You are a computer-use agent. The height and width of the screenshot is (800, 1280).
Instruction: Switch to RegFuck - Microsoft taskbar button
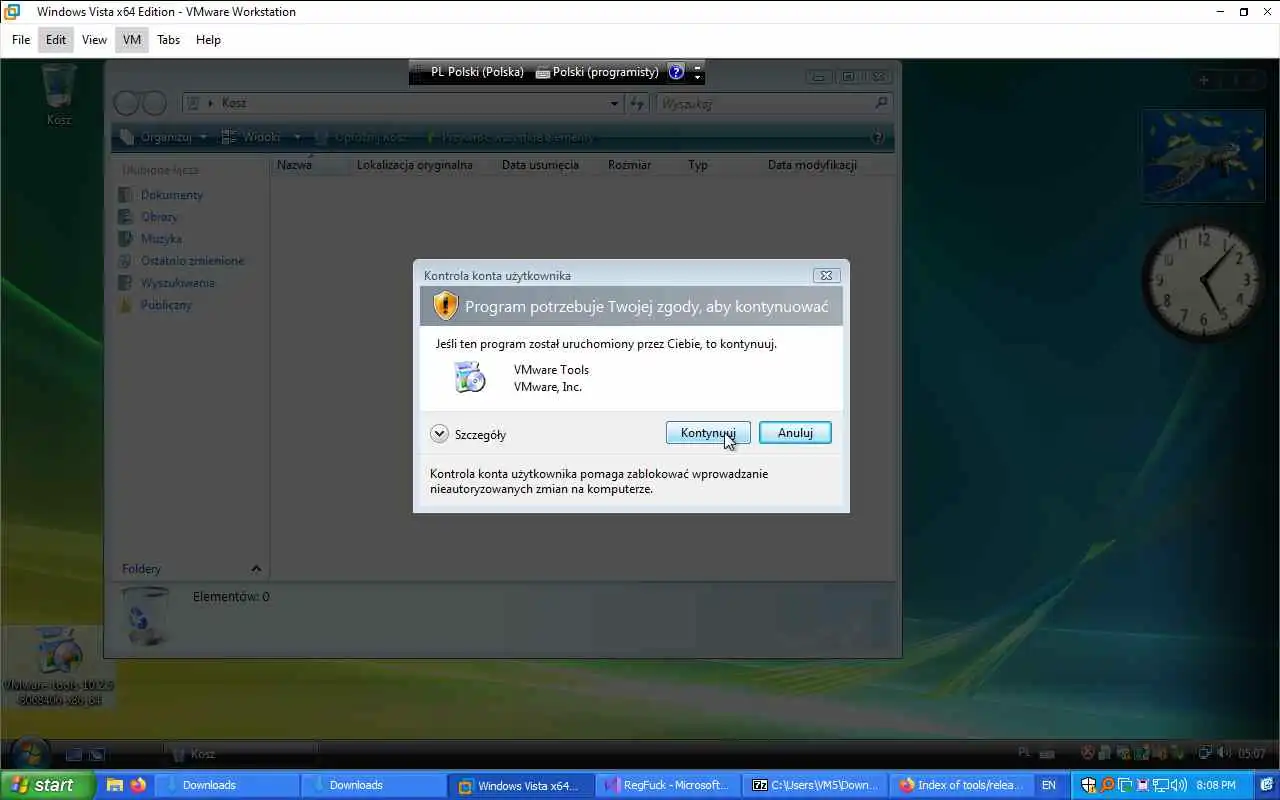[668, 785]
